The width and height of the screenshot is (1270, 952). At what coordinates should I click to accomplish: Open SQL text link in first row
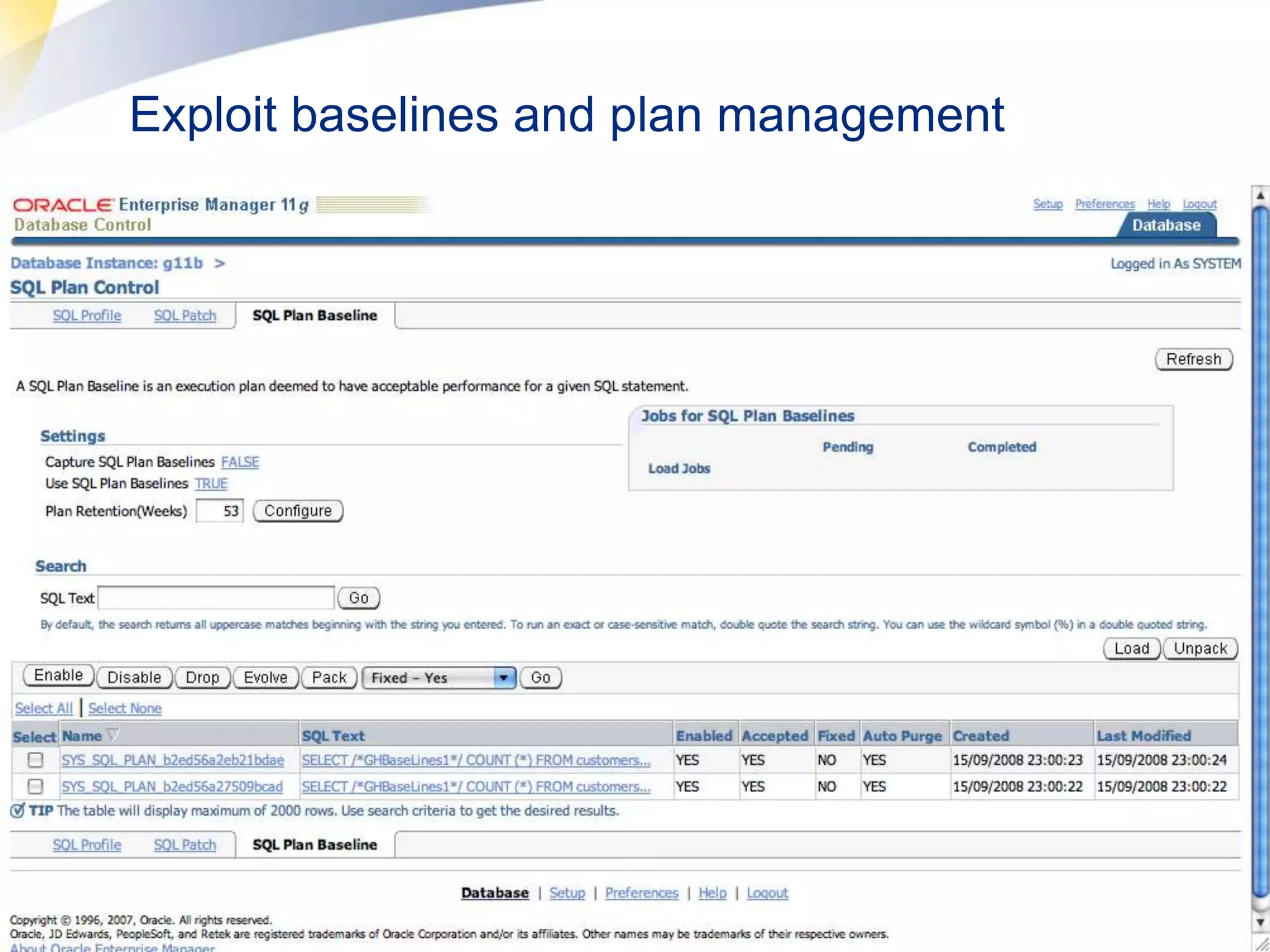coord(476,760)
